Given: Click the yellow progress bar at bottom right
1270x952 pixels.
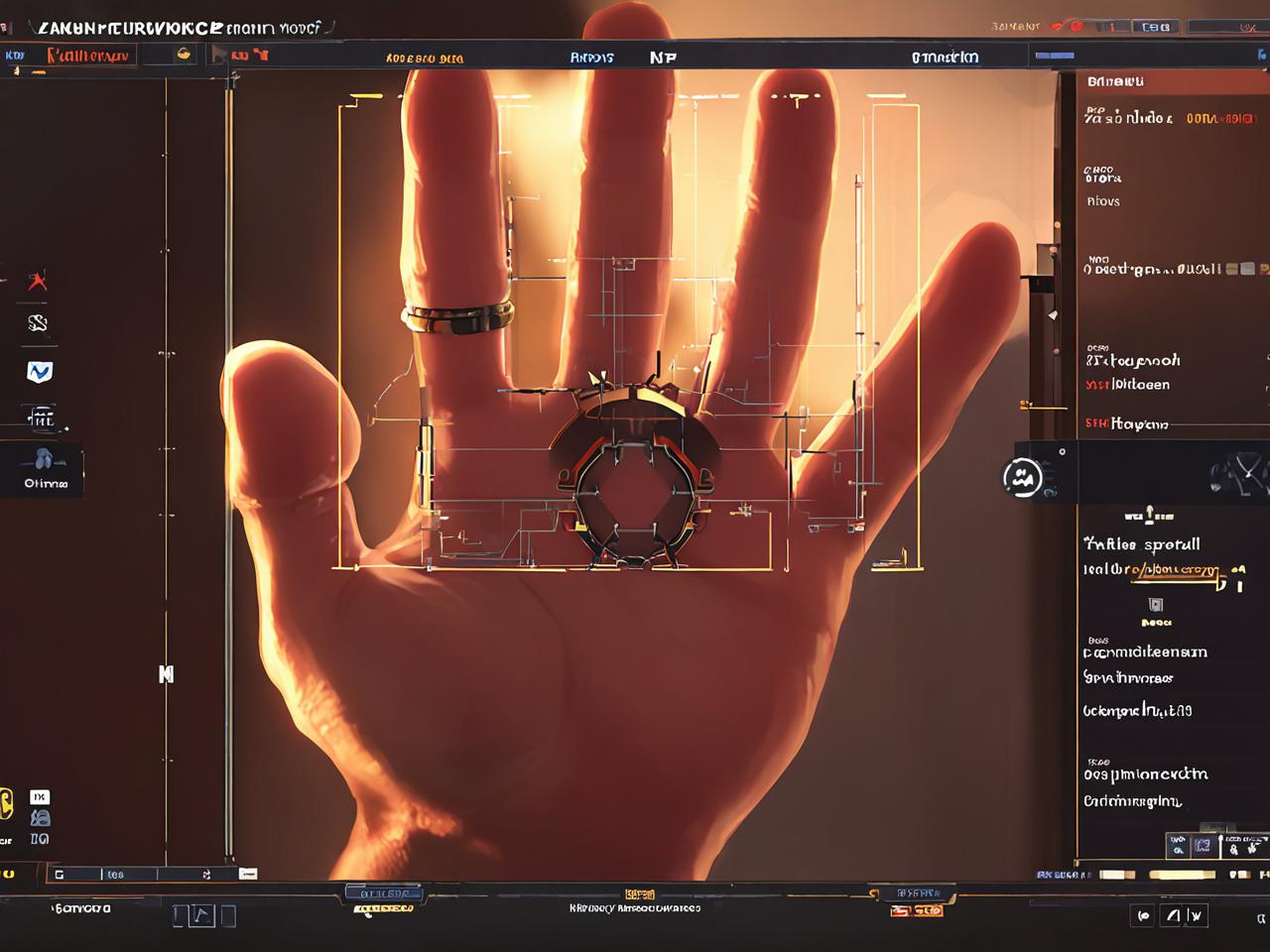Looking at the screenshot, I should 1181,875.
